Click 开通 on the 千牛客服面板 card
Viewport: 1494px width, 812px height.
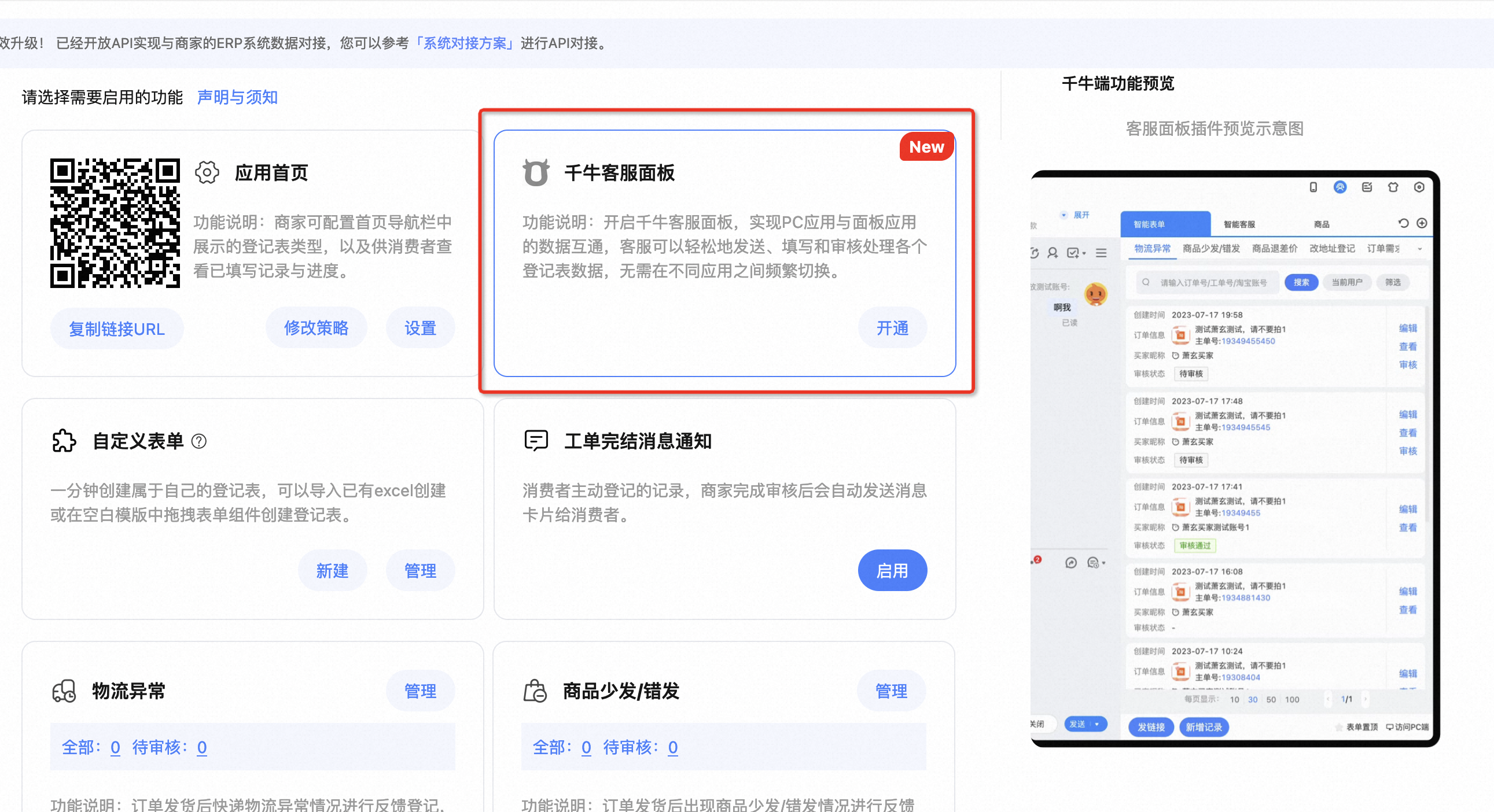(892, 328)
